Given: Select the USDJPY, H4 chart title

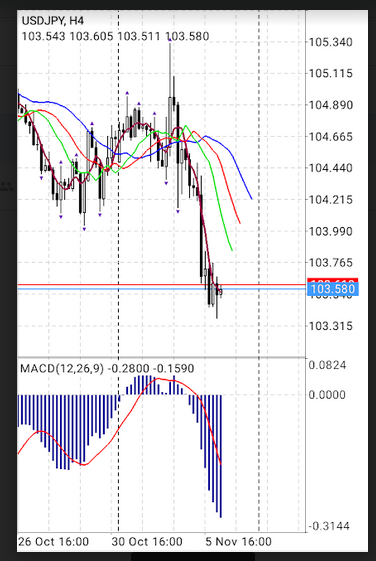Looking at the screenshot, I should pos(53,21).
